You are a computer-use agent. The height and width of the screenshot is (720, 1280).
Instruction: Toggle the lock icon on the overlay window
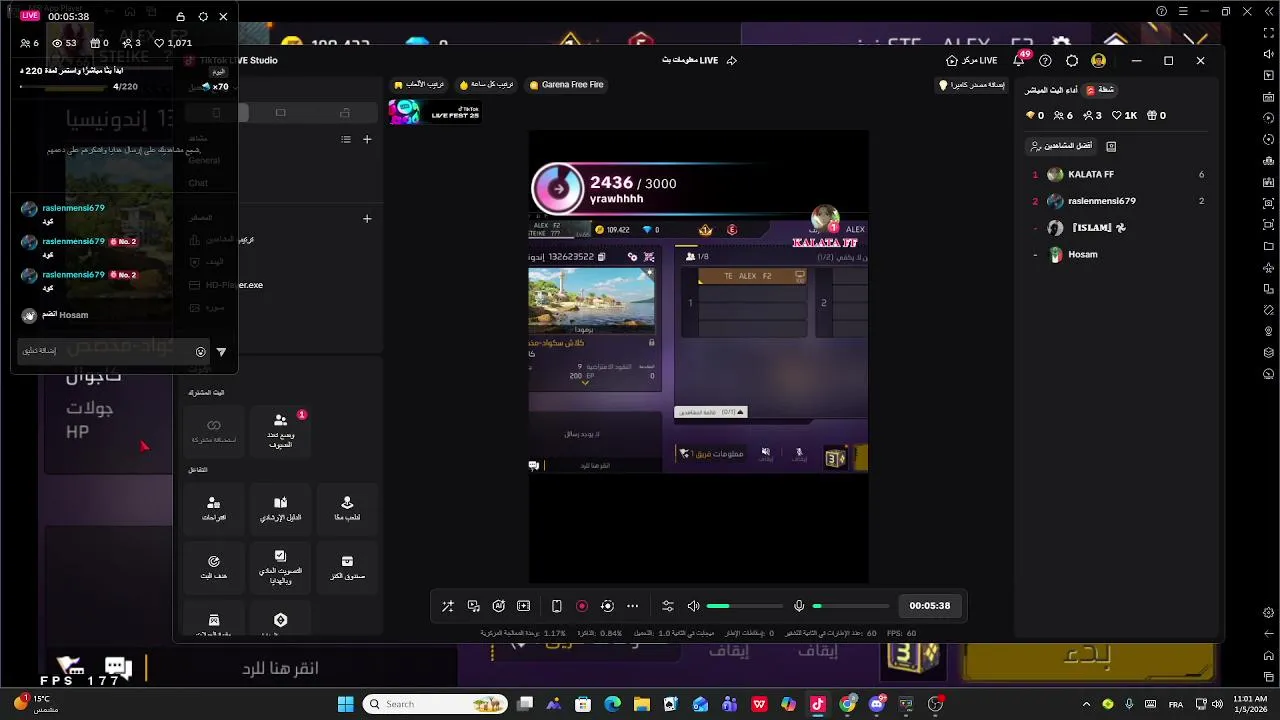[180, 17]
